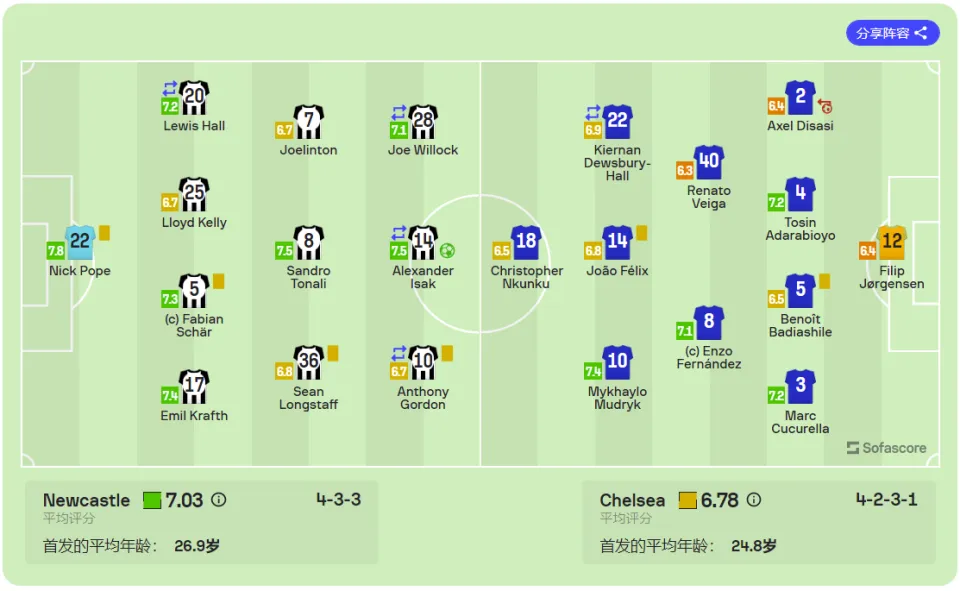This screenshot has height=591, width=960.
Task: Click Chelsea's yellow rating color square
Action: coord(688,500)
